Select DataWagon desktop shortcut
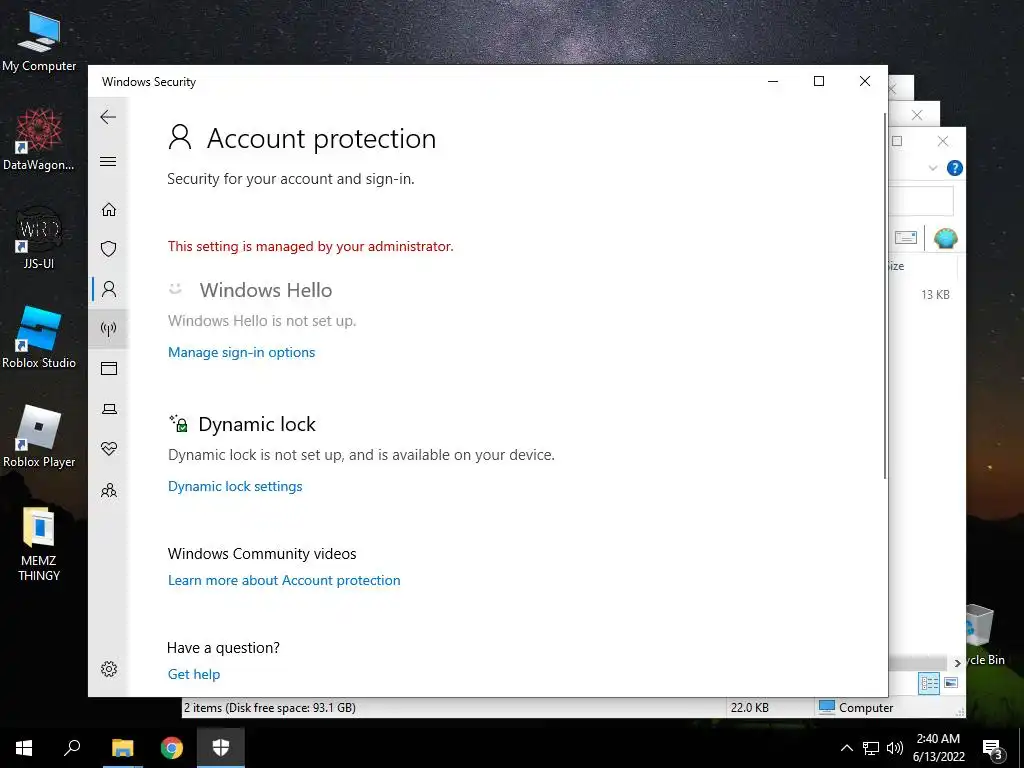 [39, 140]
